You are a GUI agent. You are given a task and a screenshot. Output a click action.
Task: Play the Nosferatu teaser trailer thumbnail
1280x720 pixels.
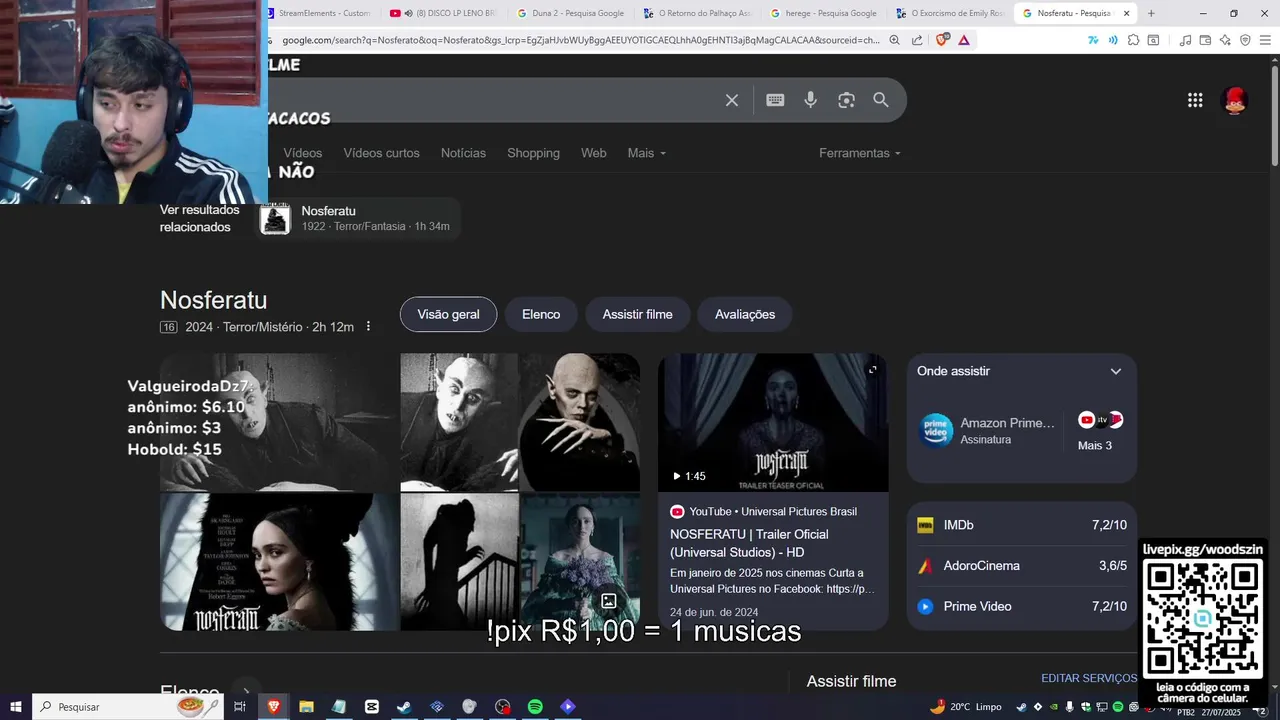pos(773,422)
